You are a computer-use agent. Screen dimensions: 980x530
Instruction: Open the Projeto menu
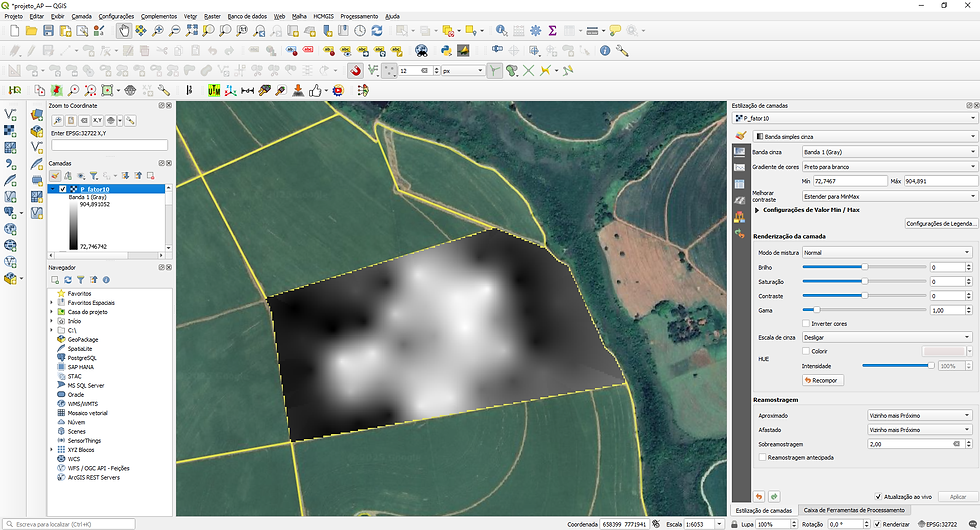point(14,16)
